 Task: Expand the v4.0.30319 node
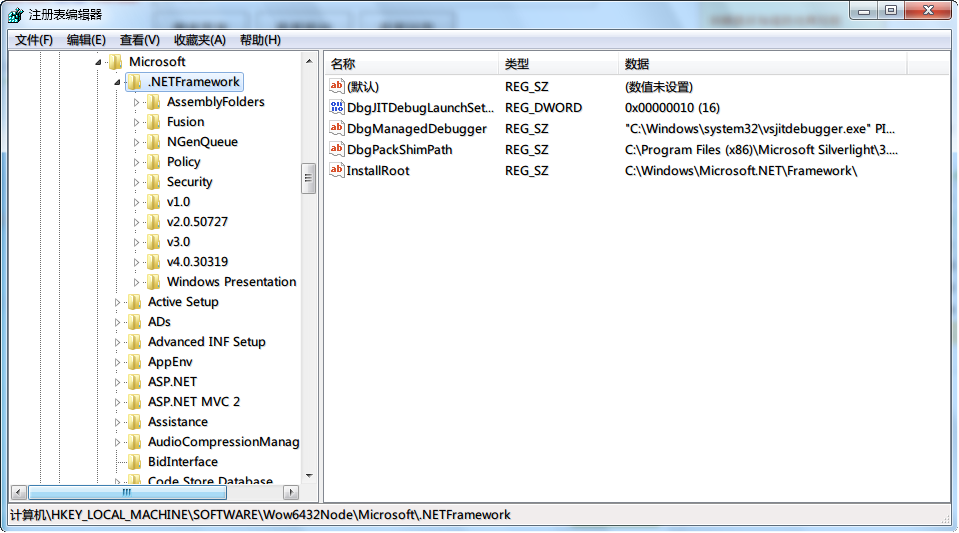(x=136, y=262)
